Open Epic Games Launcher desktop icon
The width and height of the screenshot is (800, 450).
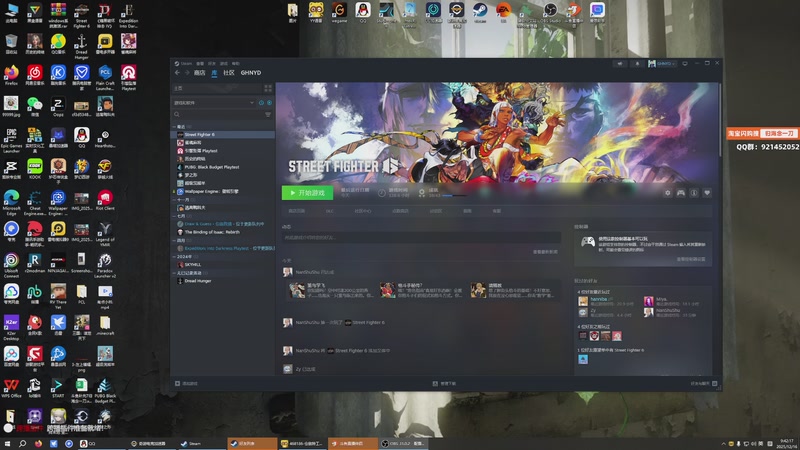point(11,140)
